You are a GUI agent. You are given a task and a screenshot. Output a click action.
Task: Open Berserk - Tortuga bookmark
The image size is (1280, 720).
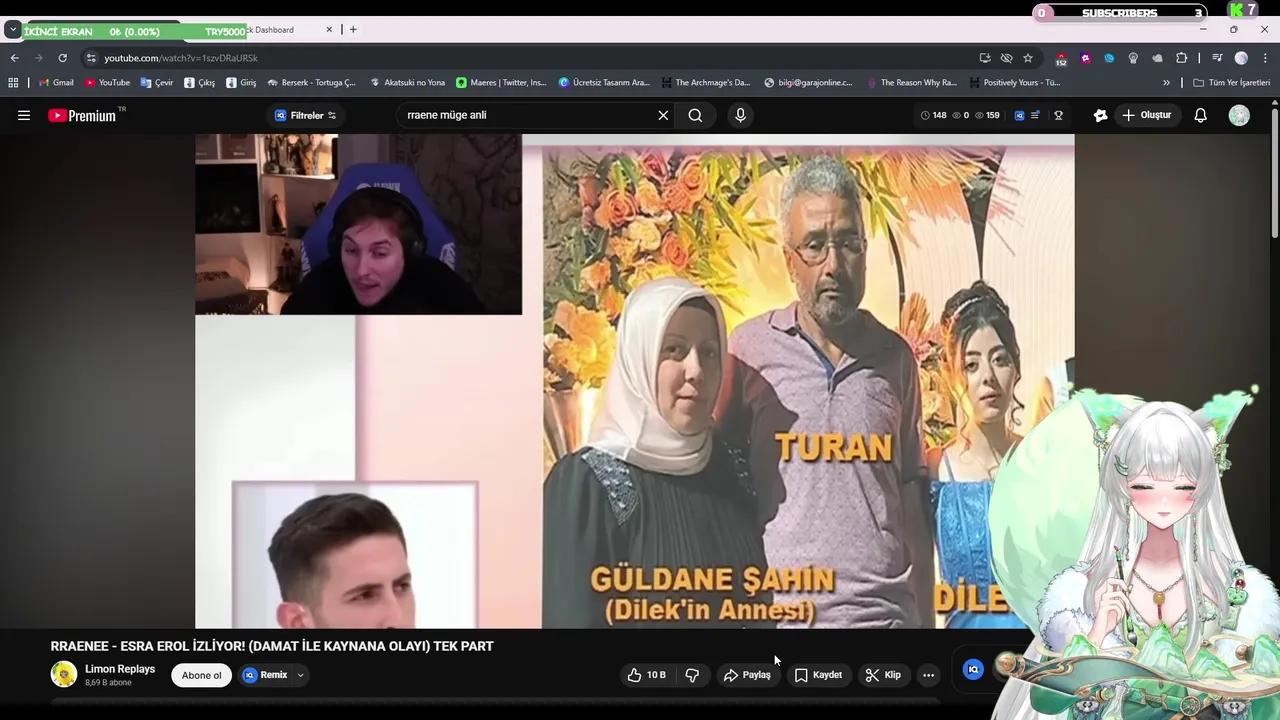(311, 83)
